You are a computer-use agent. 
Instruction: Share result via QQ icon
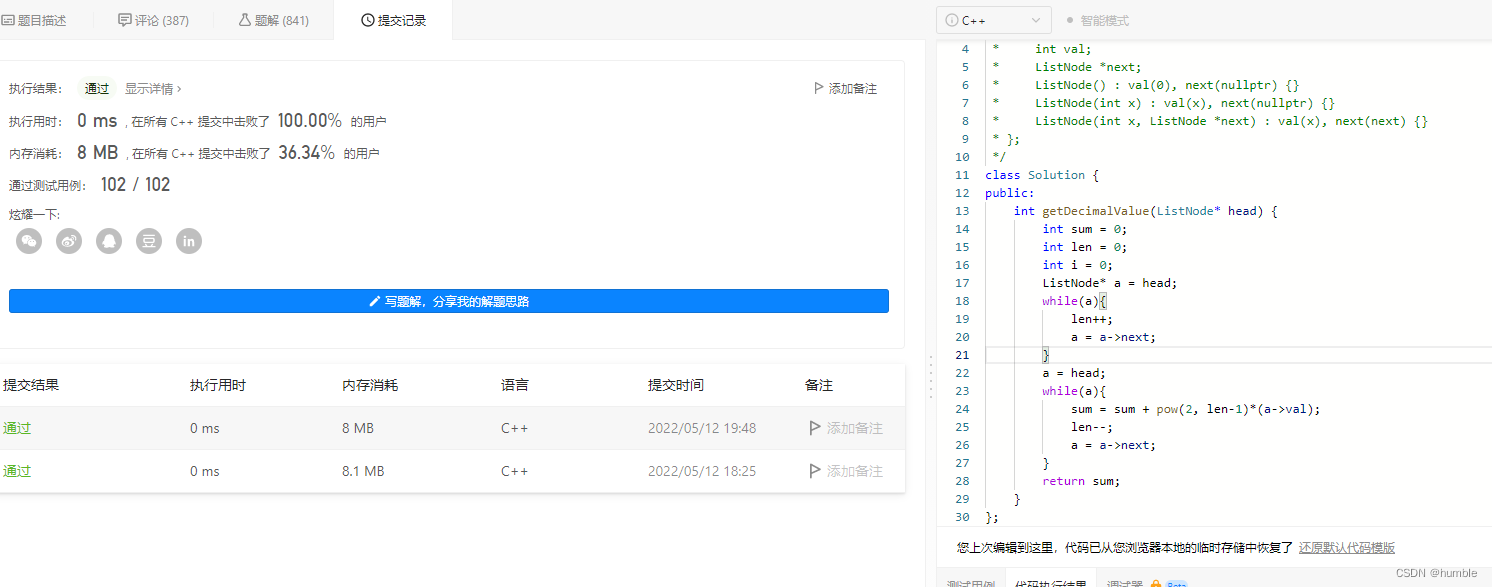(109, 241)
